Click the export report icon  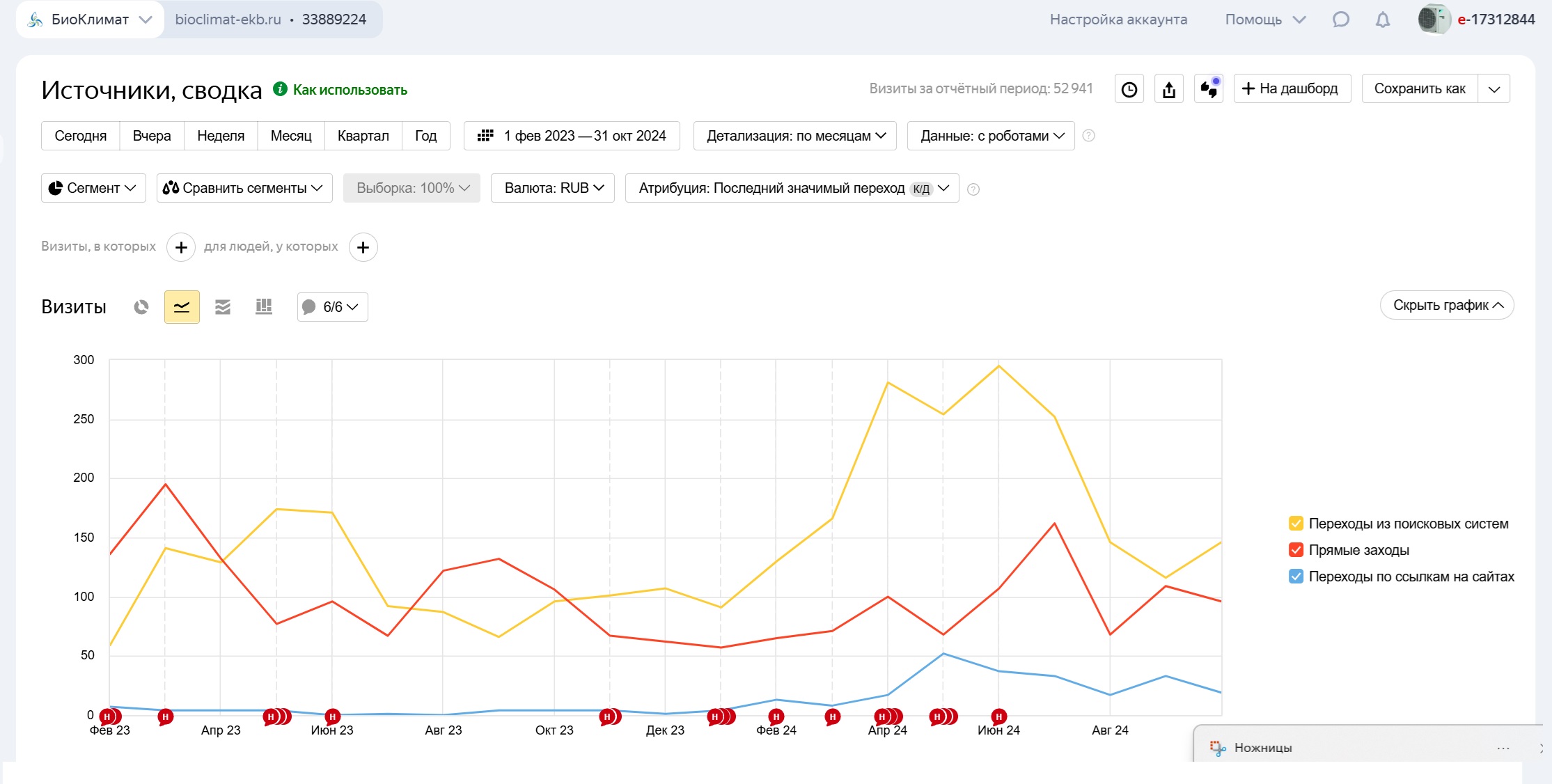click(1169, 89)
